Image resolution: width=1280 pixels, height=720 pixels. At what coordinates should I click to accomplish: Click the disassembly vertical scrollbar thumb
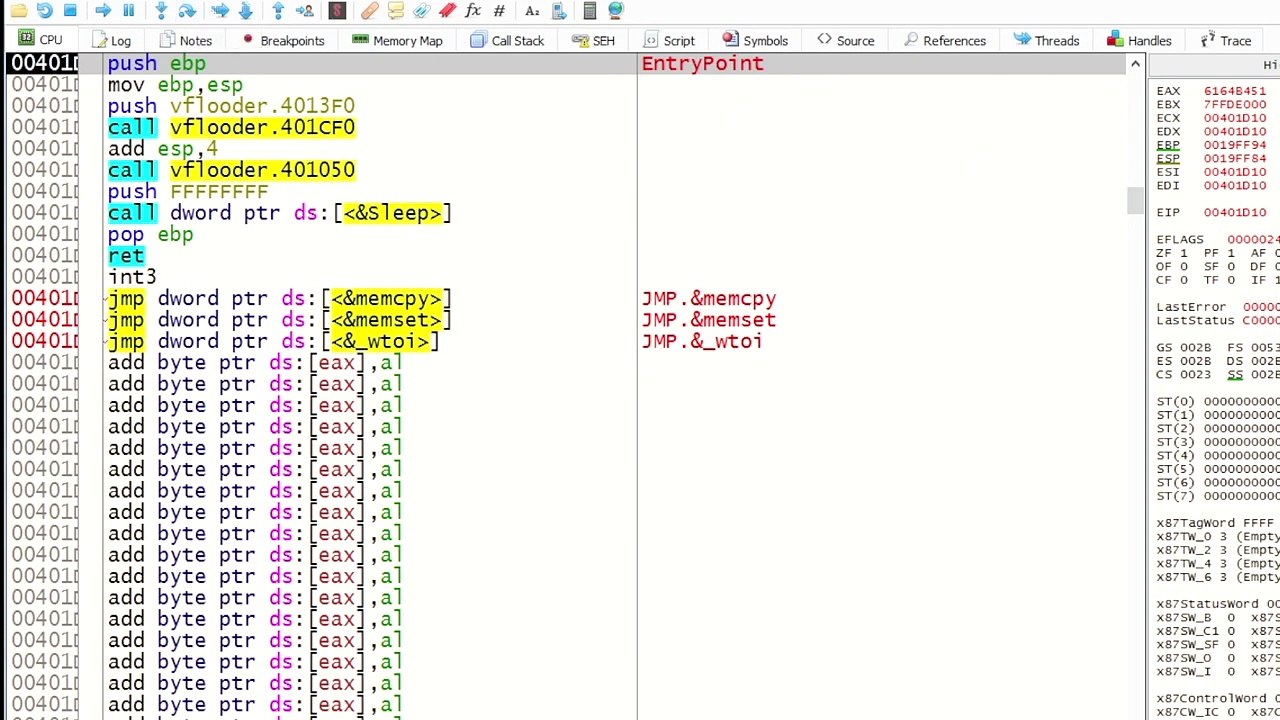click(x=1135, y=200)
